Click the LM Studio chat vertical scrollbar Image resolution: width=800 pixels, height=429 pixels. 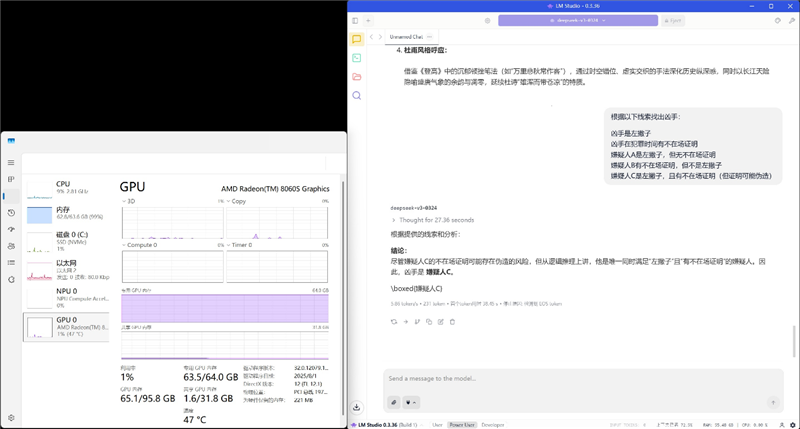794,341
